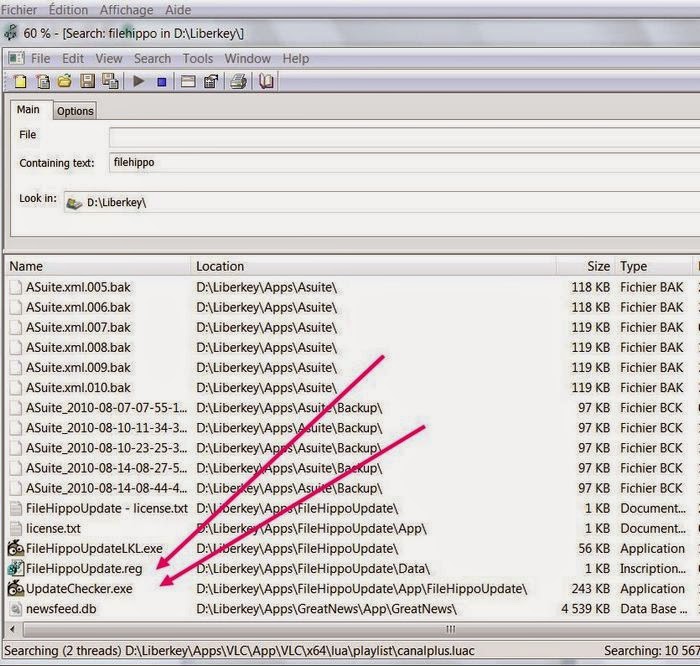
Task: Open the View menu
Action: pyautogui.click(x=109, y=58)
